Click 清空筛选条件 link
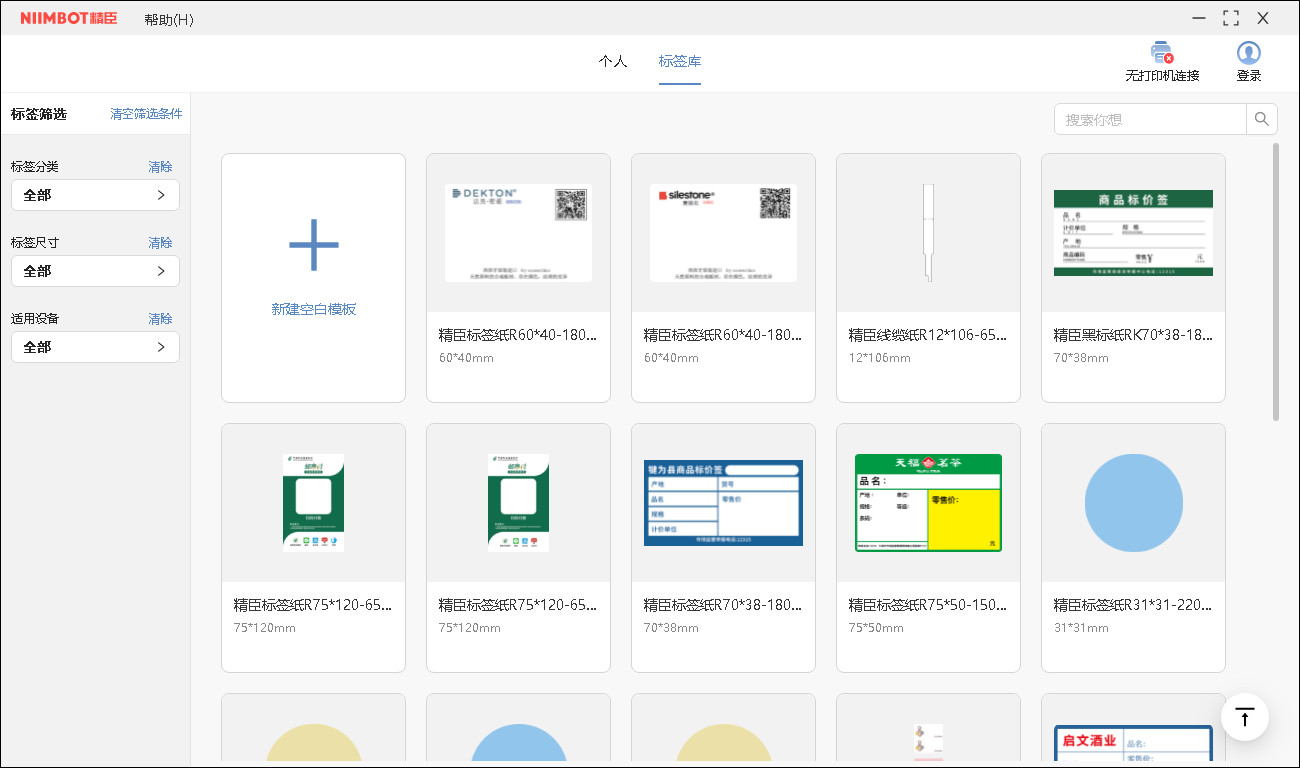 146,114
